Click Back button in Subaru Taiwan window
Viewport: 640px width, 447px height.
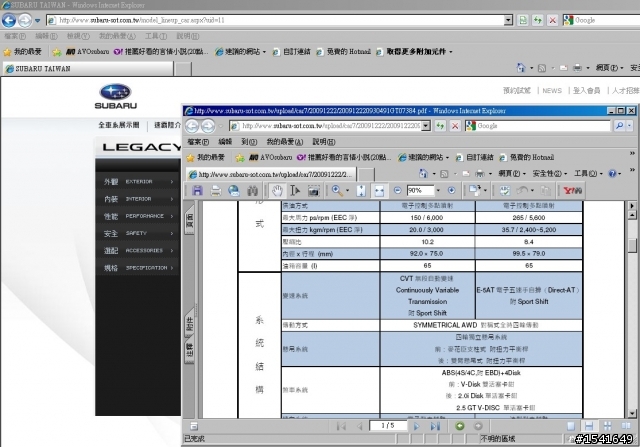[9, 20]
